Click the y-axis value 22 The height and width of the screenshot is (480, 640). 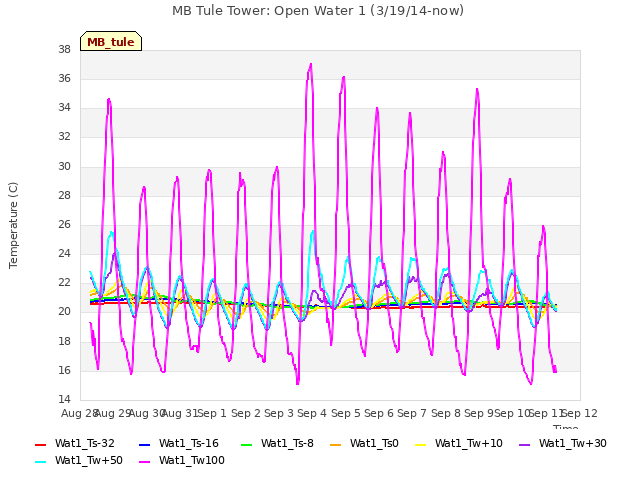click(64, 283)
